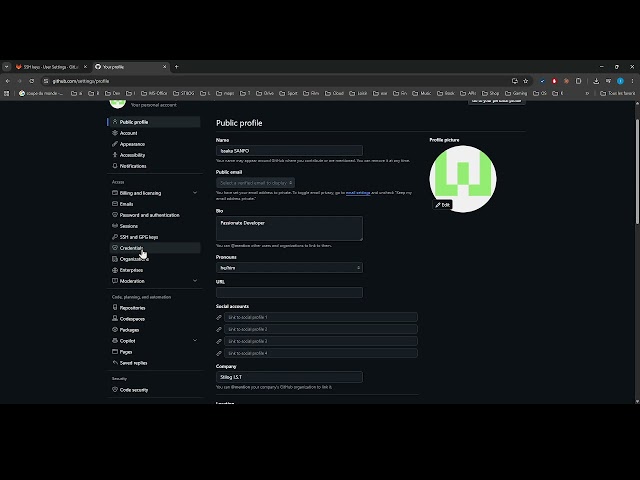
Task: Click the globe icon beside Enterprises
Action: pos(115,270)
